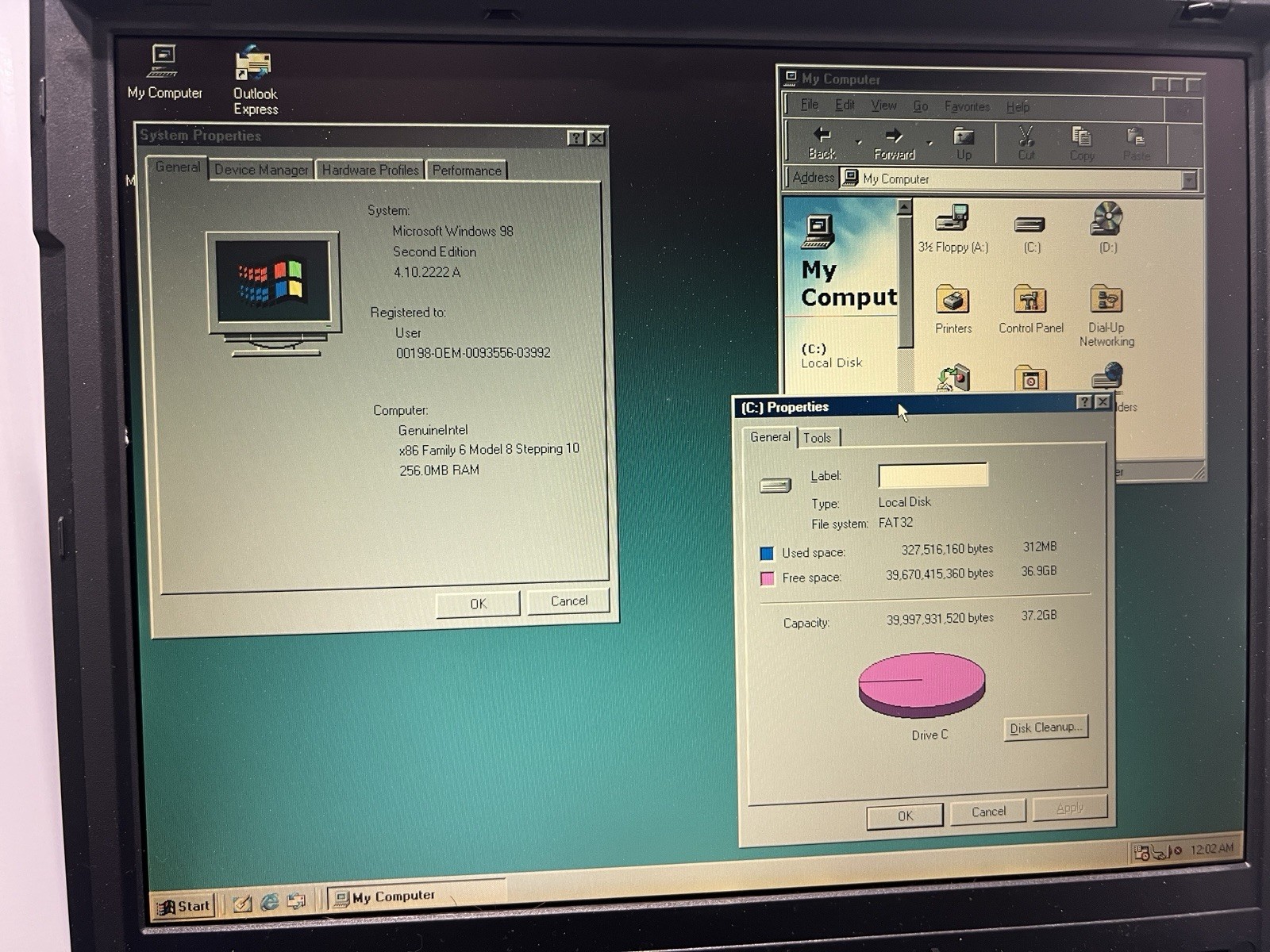This screenshot has width=1270, height=952.
Task: Click the greyed Apply button in (C:) Properties
Action: [1069, 808]
